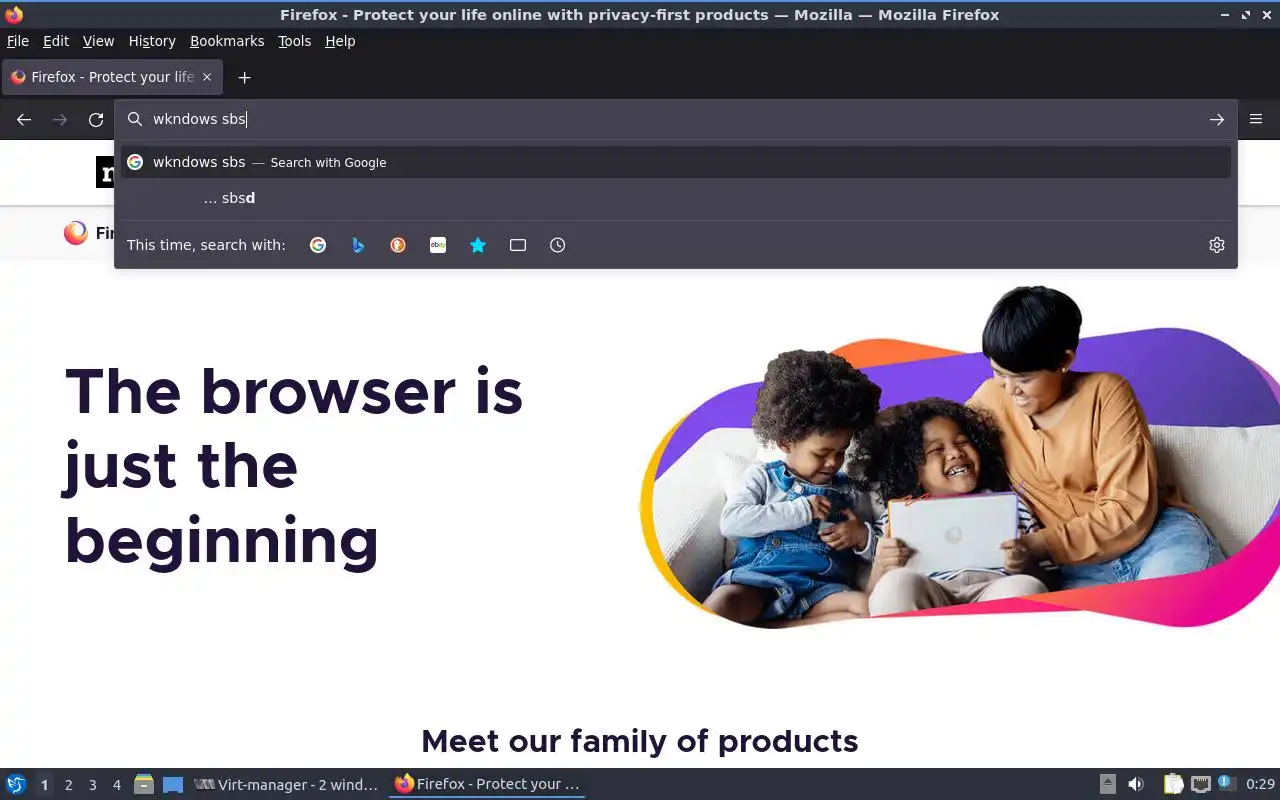The height and width of the screenshot is (800, 1280).
Task: Open the History menu
Action: click(x=152, y=41)
